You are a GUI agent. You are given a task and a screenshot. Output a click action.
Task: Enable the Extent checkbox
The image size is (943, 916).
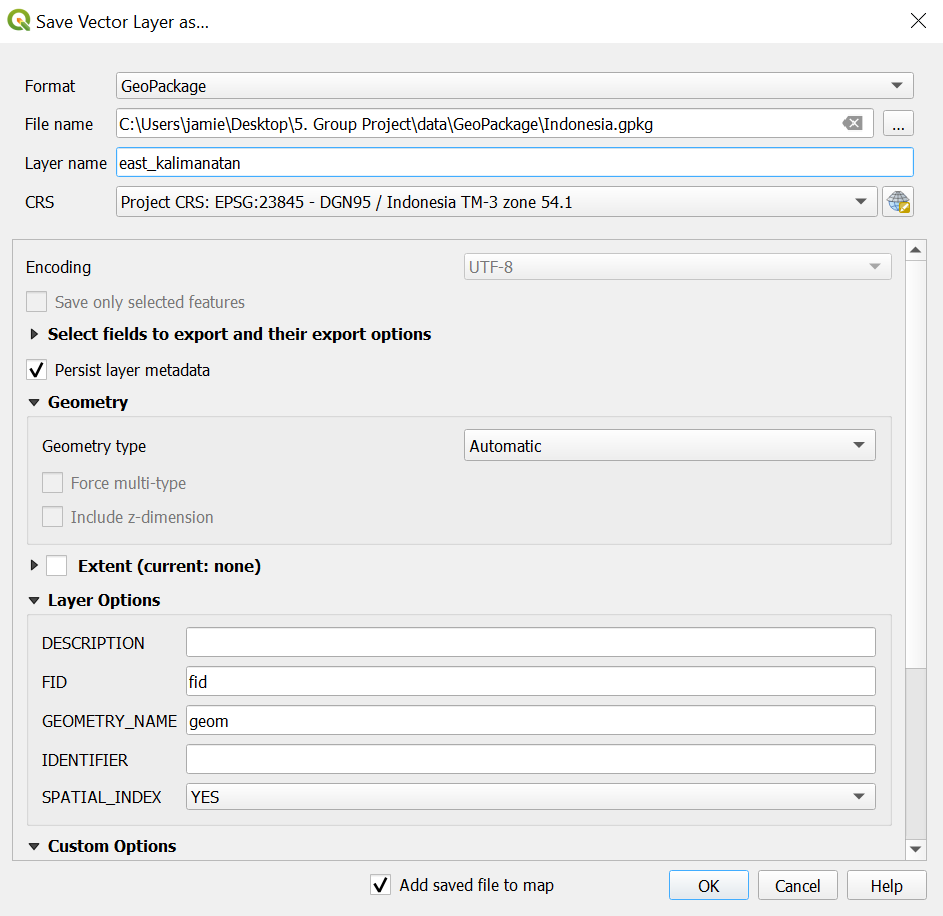[x=57, y=566]
